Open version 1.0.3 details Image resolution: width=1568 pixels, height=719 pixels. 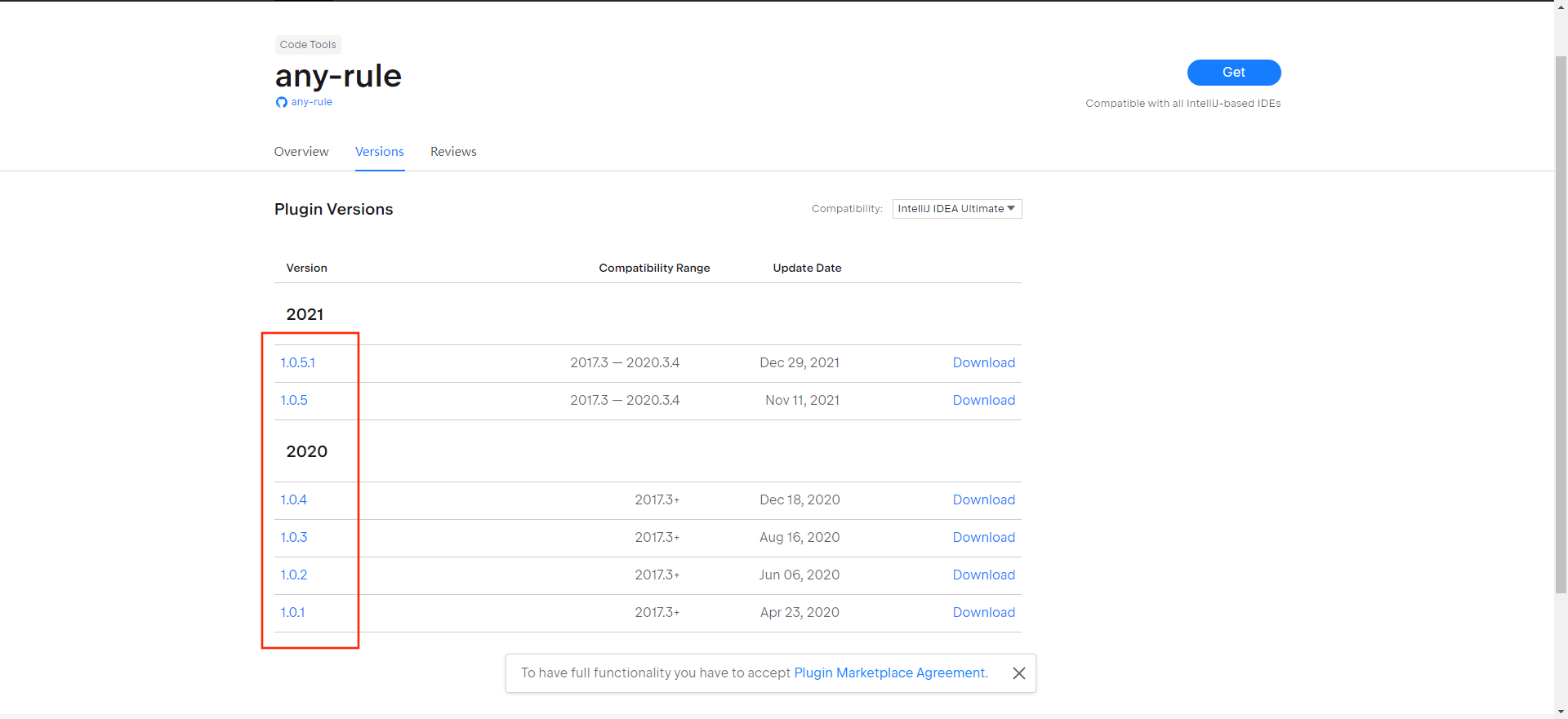tap(294, 538)
